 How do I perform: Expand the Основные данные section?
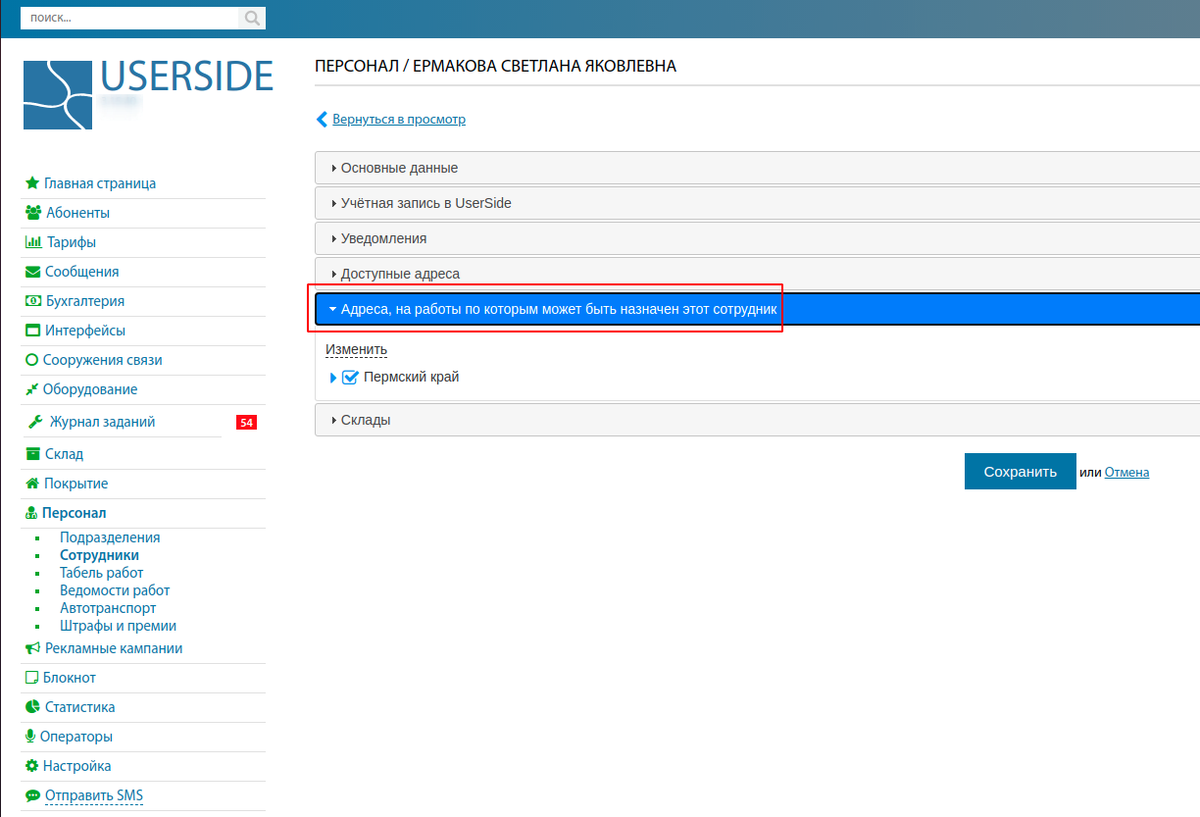pos(399,168)
